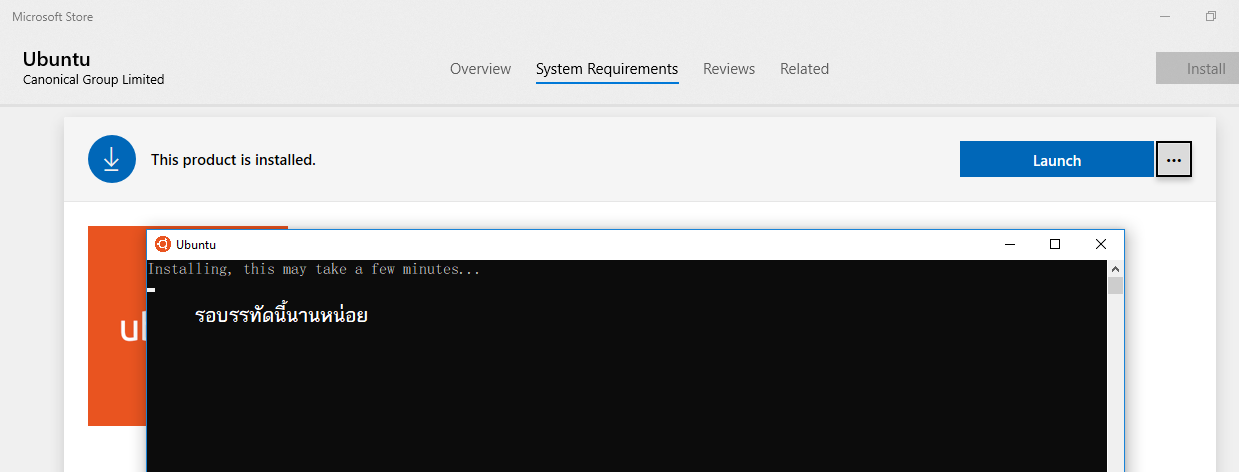Maximize the Ubuntu terminal window
The height and width of the screenshot is (472, 1239).
tap(1055, 244)
